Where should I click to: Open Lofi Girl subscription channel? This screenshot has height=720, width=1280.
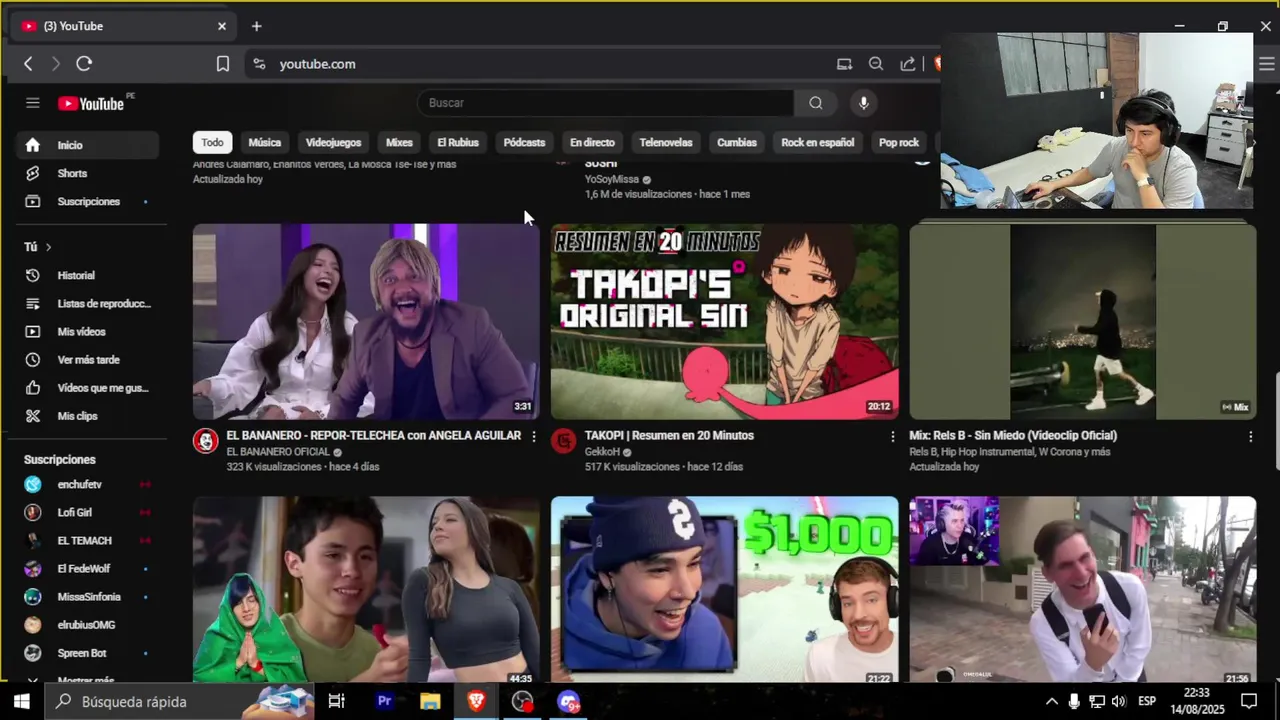87,512
